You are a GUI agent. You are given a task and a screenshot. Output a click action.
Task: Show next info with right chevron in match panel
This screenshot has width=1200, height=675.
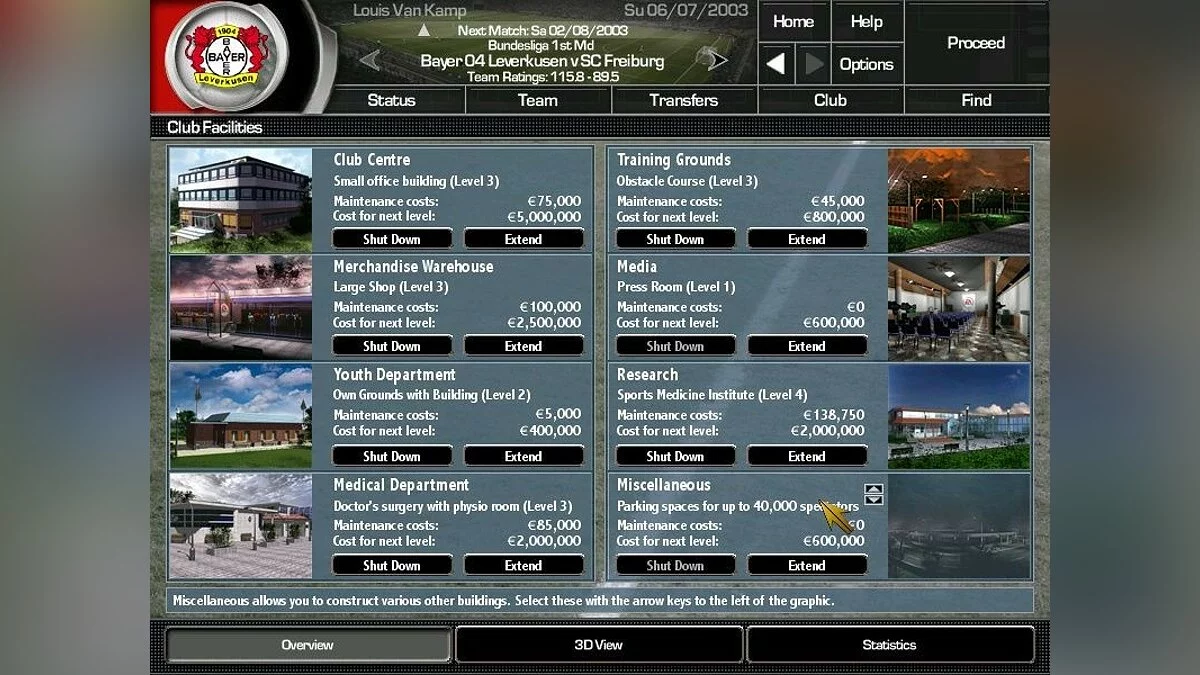(x=717, y=61)
